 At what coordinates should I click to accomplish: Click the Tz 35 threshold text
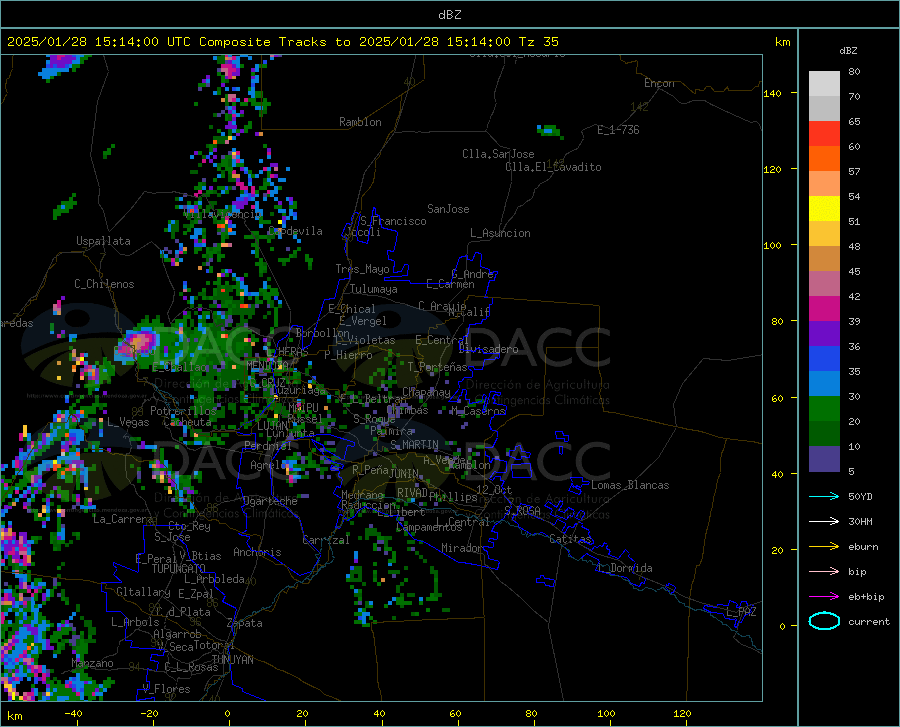click(x=539, y=42)
